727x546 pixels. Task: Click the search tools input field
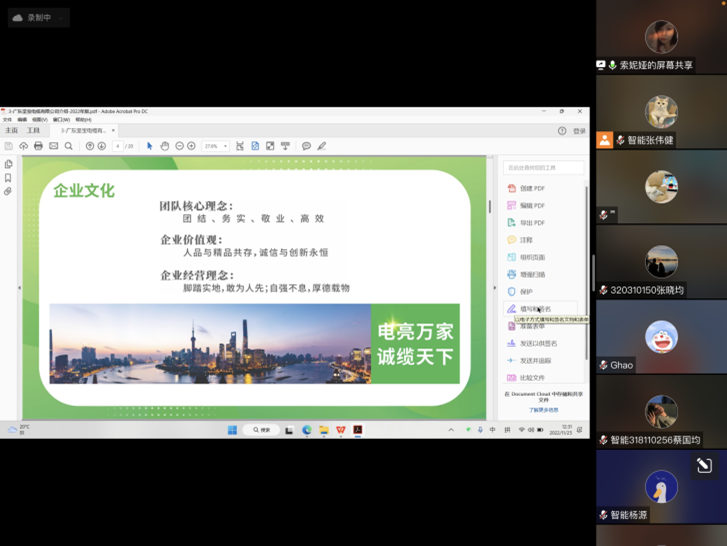543,168
